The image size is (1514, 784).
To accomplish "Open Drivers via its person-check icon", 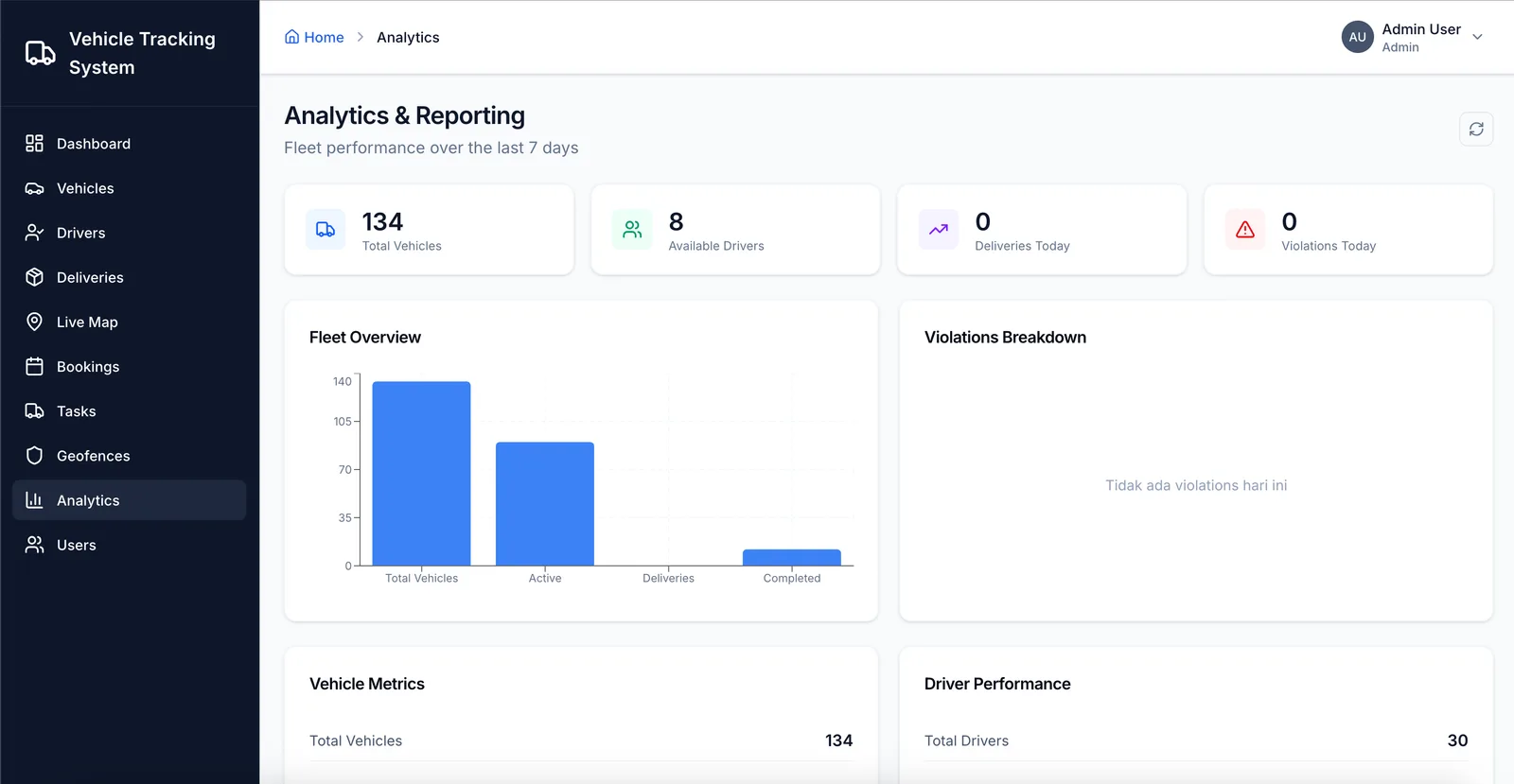I will [34, 233].
